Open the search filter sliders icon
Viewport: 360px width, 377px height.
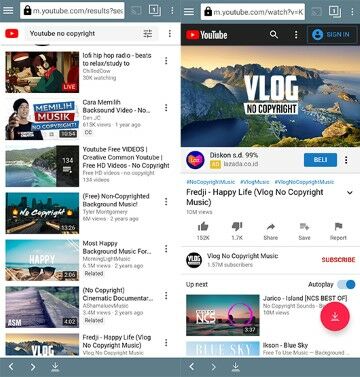pos(148,33)
